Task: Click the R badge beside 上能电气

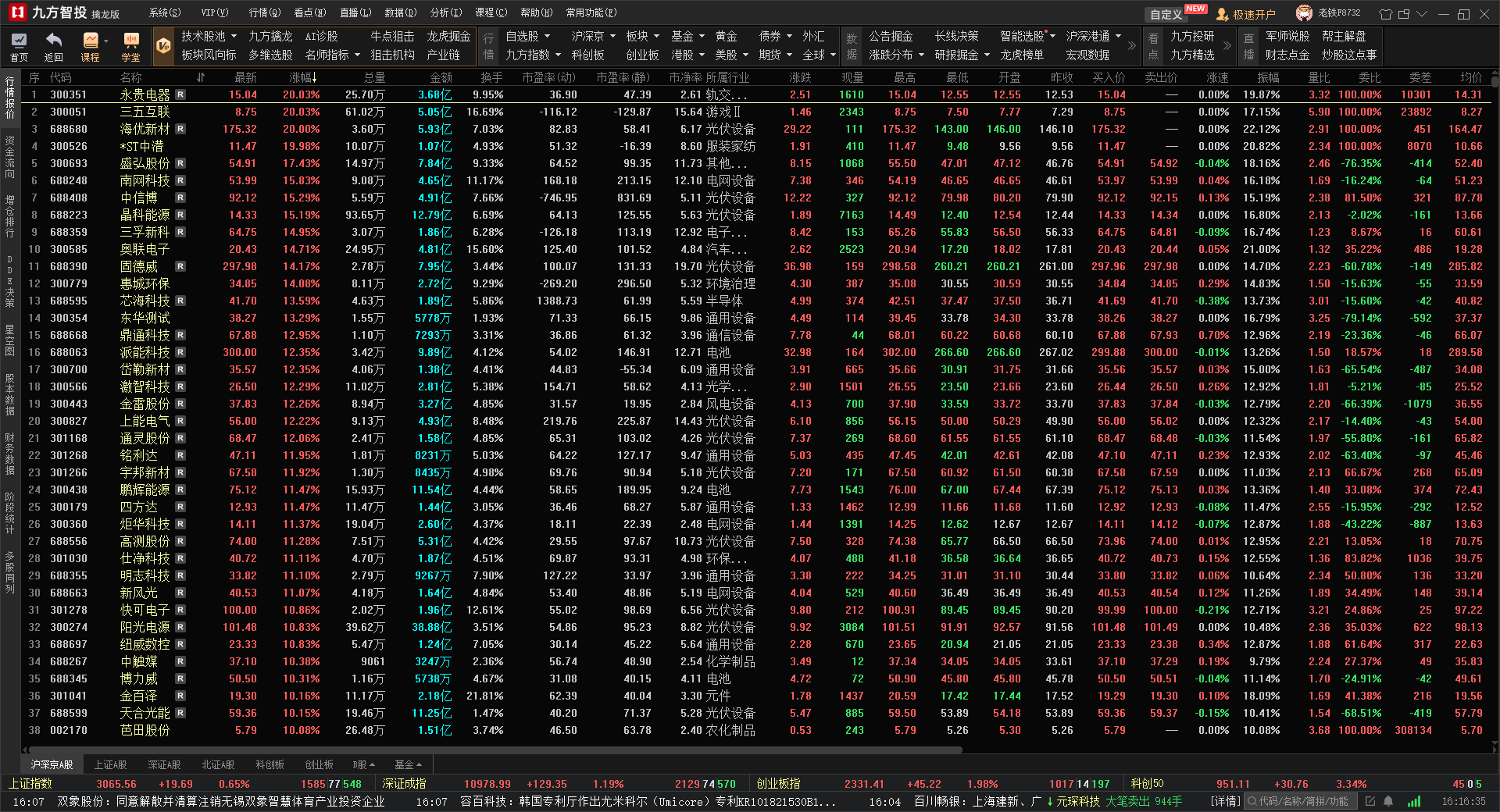Action: pos(180,421)
